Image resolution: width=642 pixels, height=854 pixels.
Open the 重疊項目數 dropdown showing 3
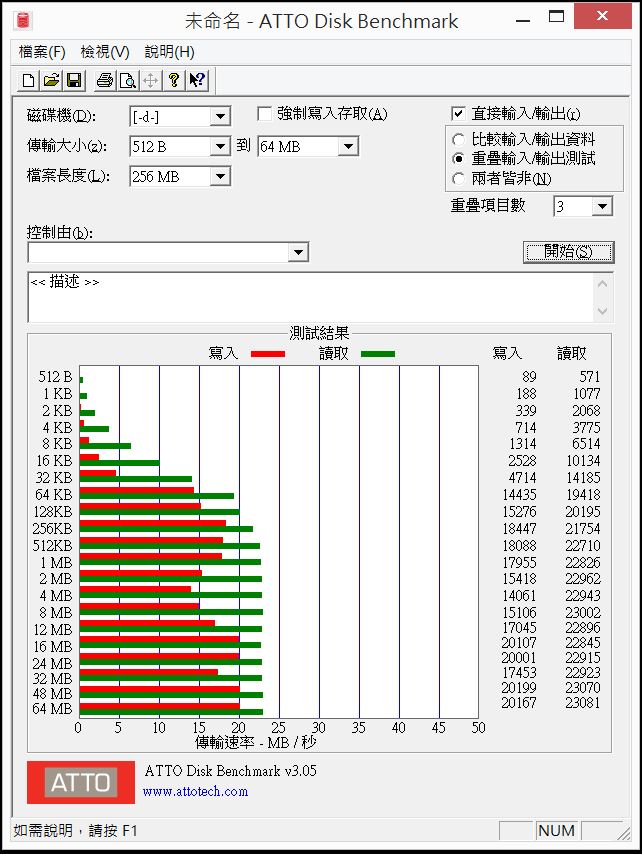pos(602,206)
